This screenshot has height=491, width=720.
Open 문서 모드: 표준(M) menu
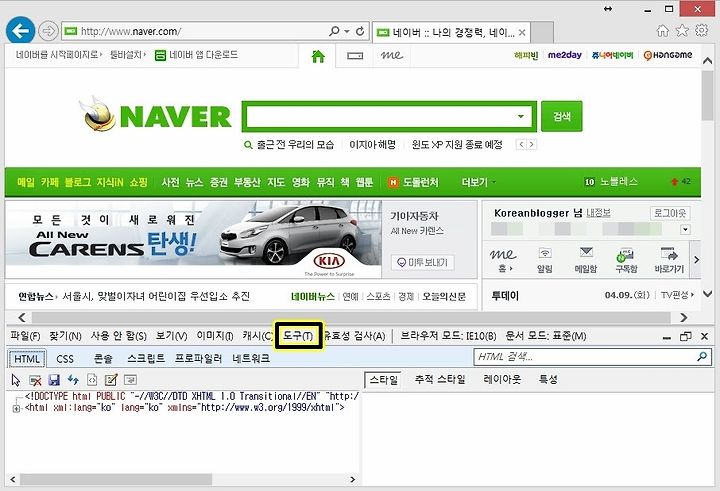click(x=546, y=336)
